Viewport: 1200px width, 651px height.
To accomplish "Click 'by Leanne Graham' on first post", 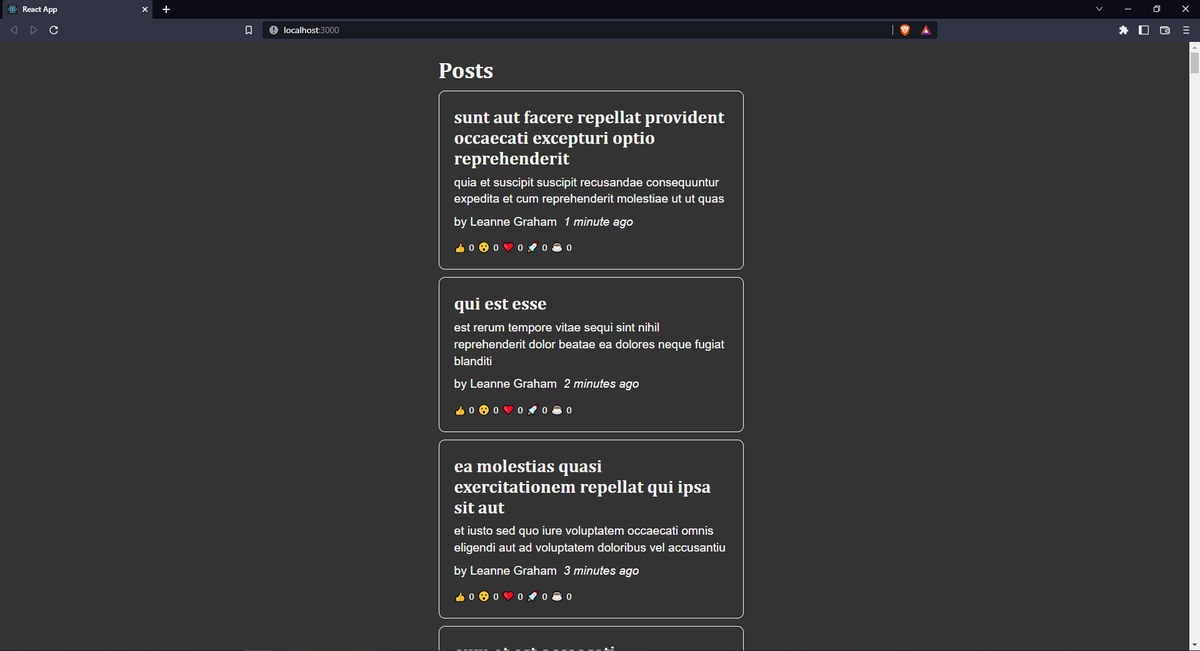I will (505, 222).
